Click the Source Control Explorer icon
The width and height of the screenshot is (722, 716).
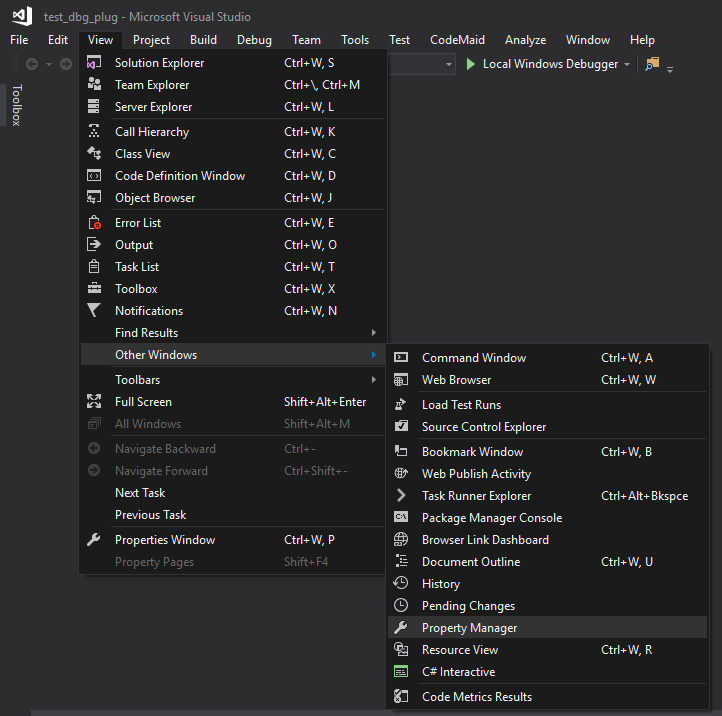coord(401,426)
